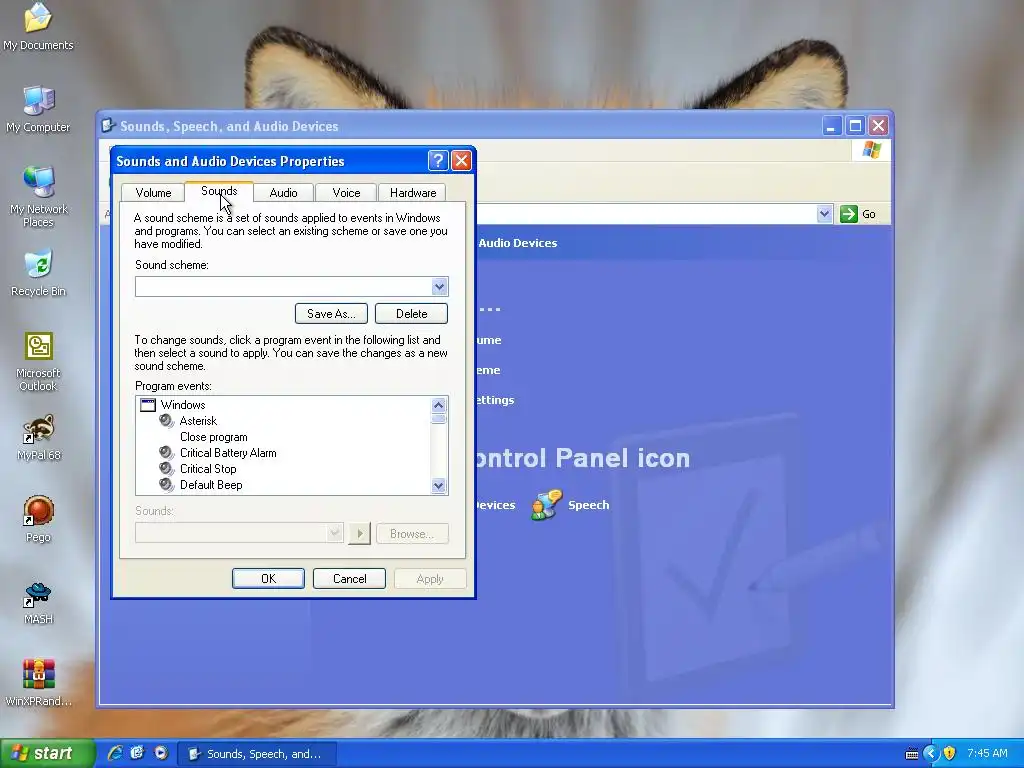The width and height of the screenshot is (1024, 768).
Task: Switch to the Volume tab
Action: click(153, 193)
